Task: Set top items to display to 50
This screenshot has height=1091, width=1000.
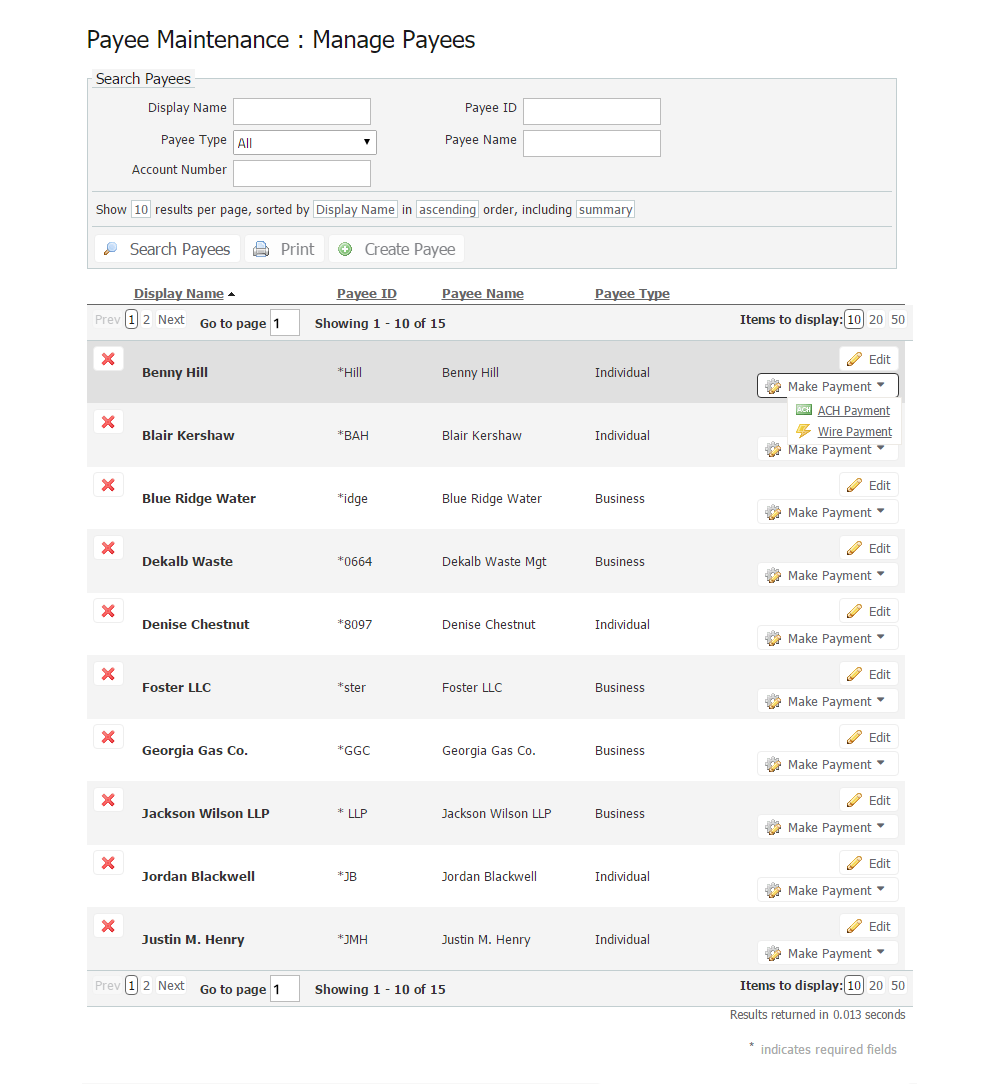Action: (898, 320)
